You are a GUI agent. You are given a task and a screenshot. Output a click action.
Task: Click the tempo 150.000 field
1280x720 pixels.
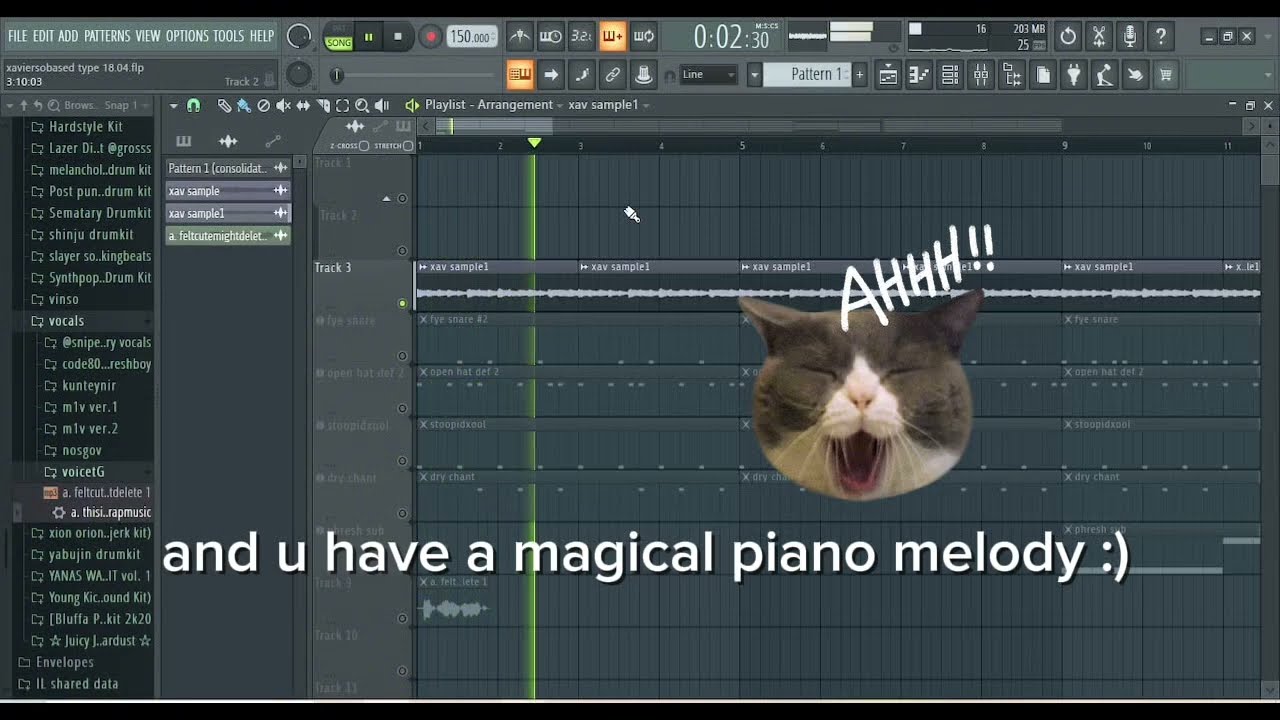(x=470, y=37)
